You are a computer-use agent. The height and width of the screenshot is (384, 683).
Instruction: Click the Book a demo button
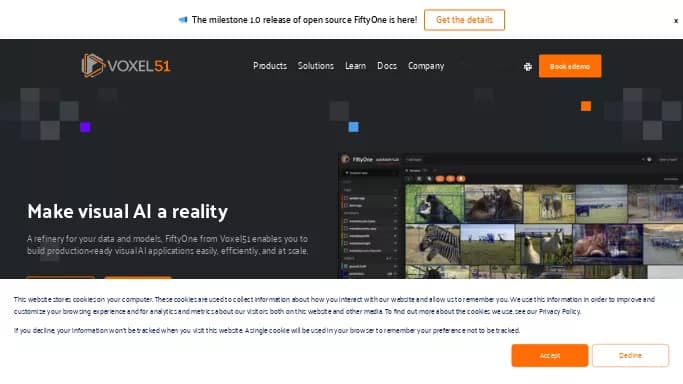[570, 66]
